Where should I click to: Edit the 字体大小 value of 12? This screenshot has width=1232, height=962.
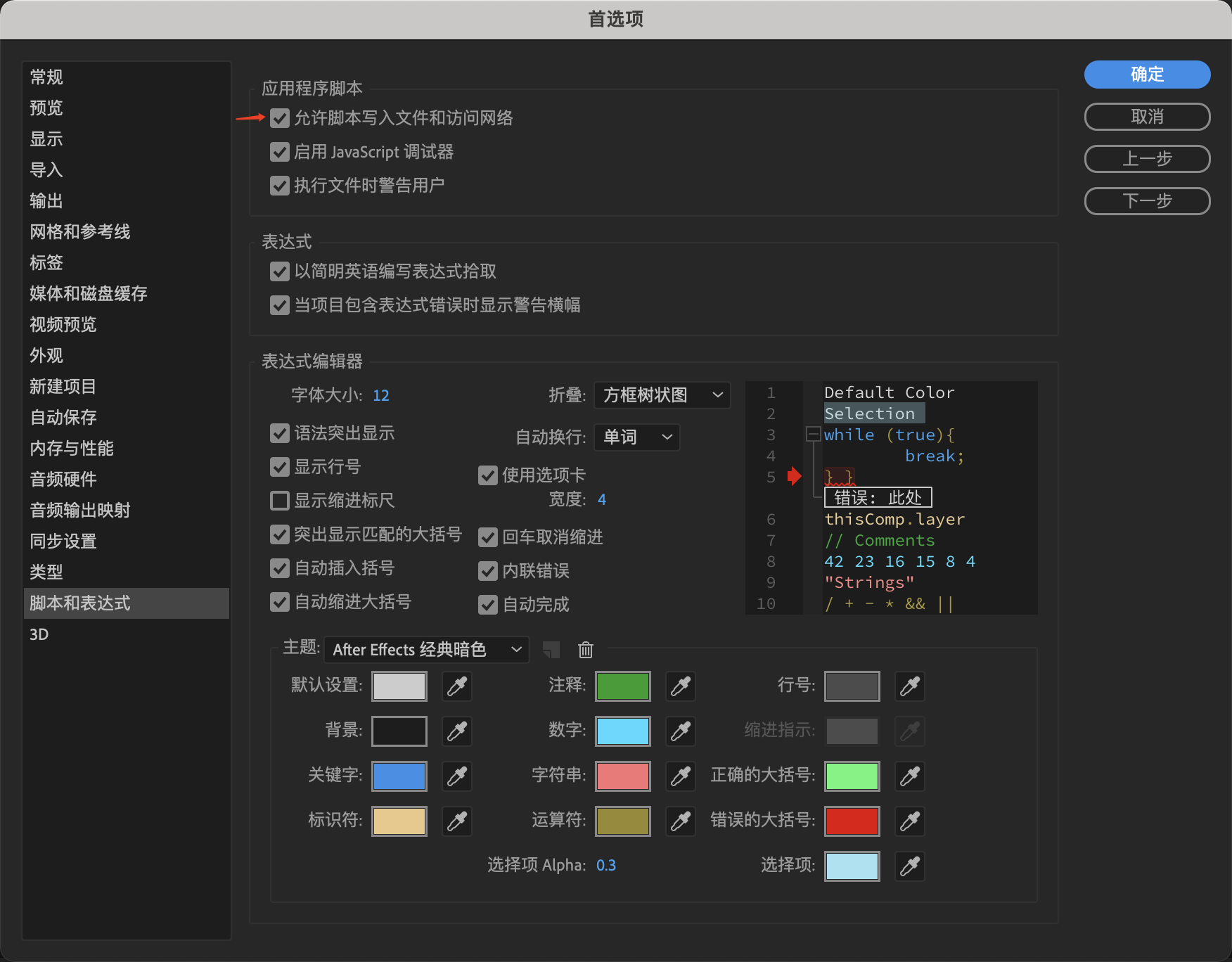pos(380,395)
